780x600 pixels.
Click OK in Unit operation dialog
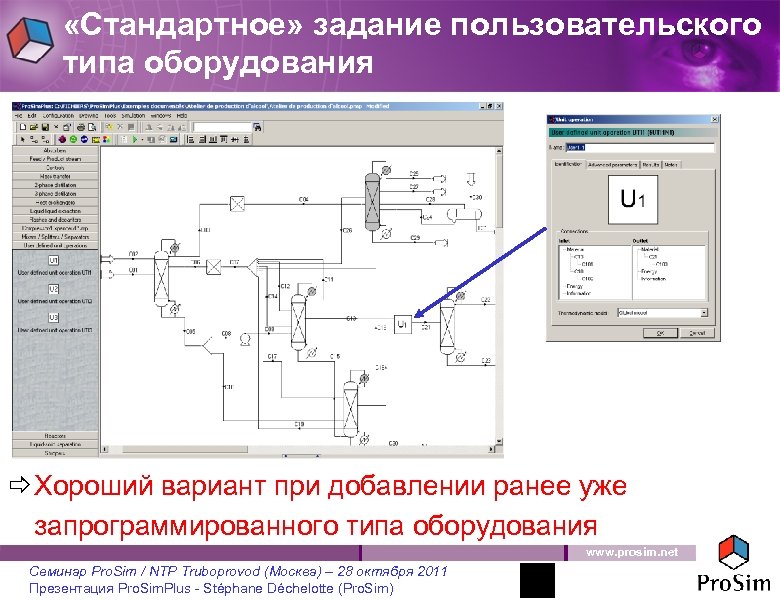click(x=660, y=333)
